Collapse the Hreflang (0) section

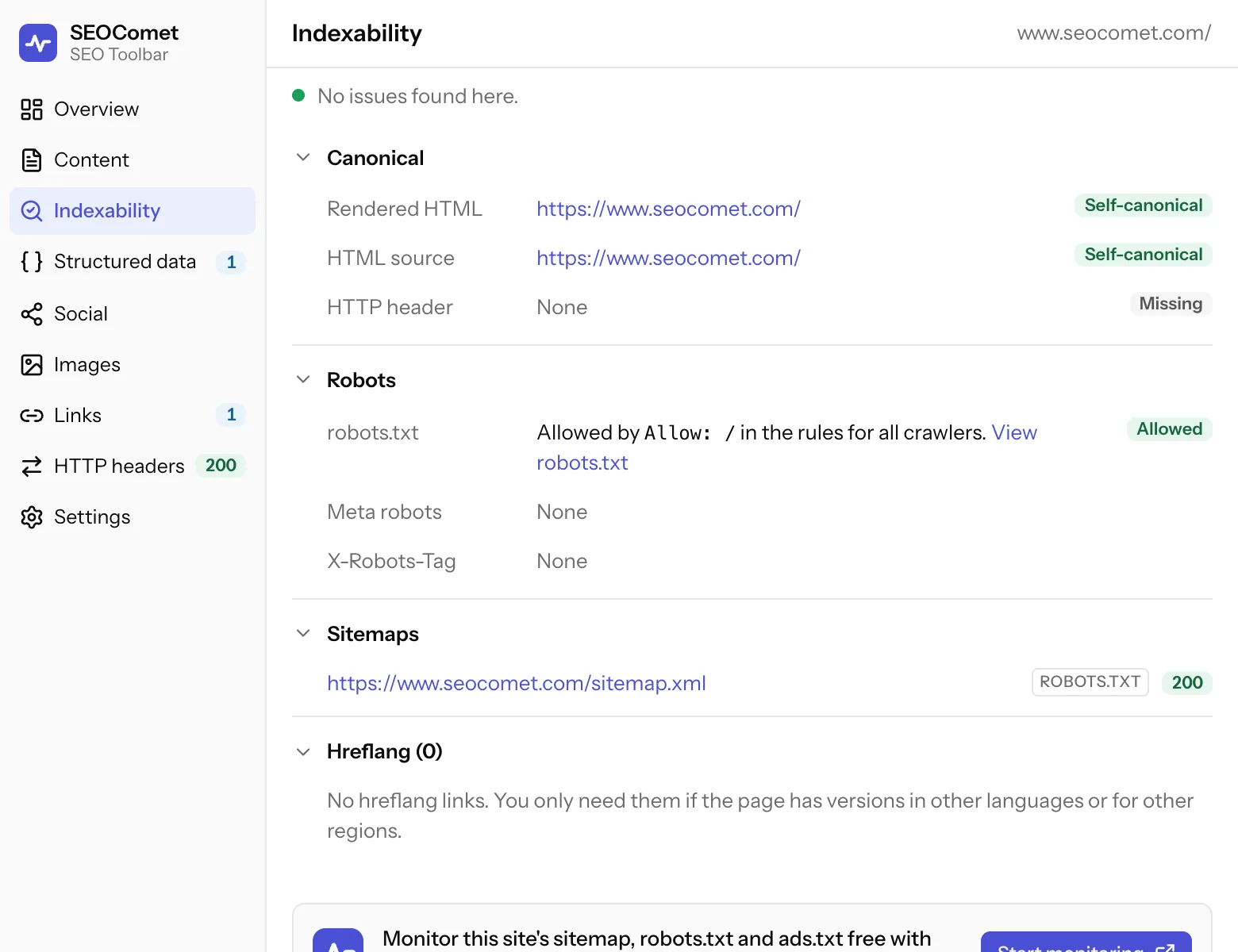coord(303,751)
